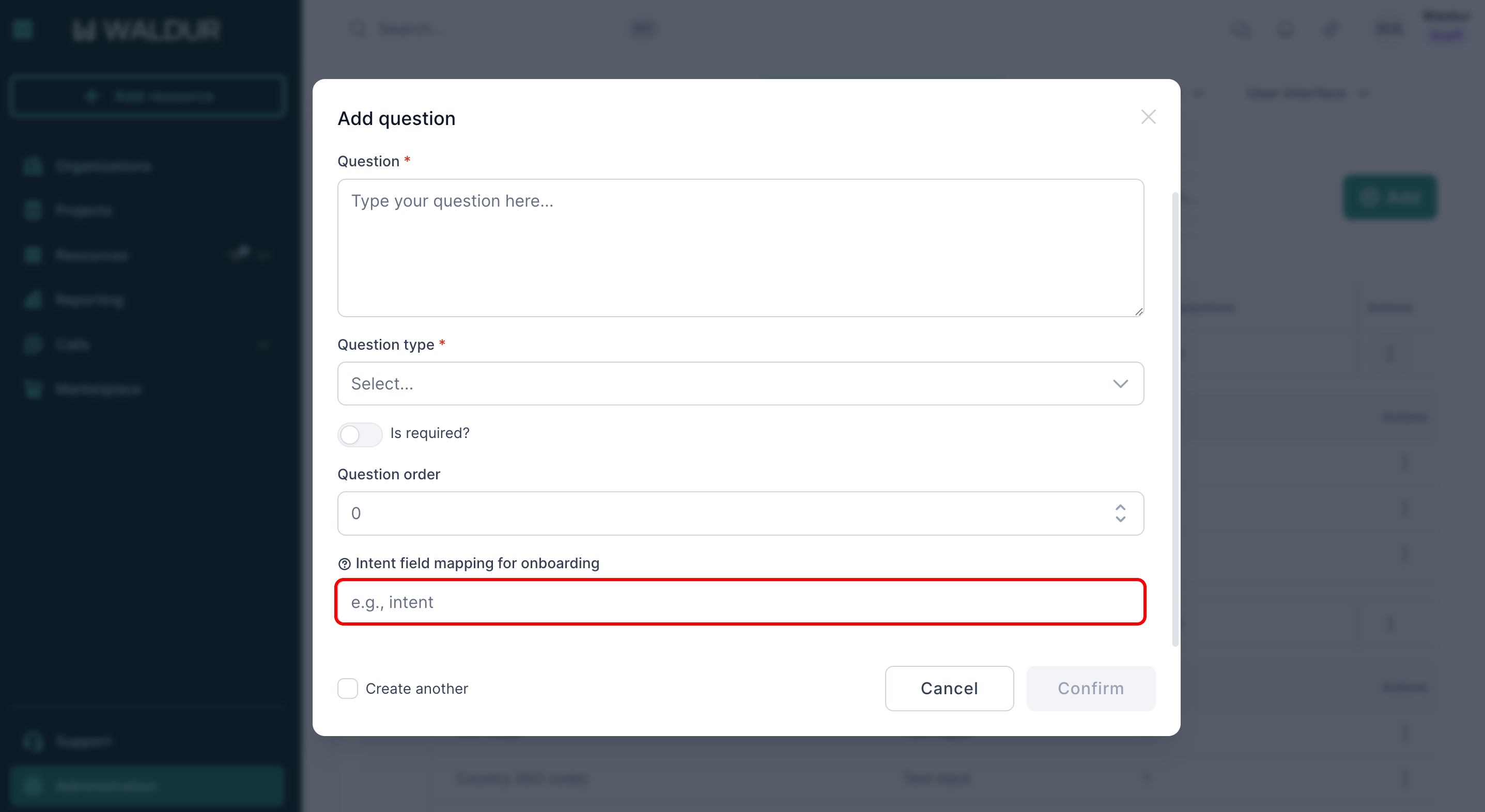Image resolution: width=1485 pixels, height=812 pixels.
Task: Click the textarea resize handle corner
Action: point(1138,312)
